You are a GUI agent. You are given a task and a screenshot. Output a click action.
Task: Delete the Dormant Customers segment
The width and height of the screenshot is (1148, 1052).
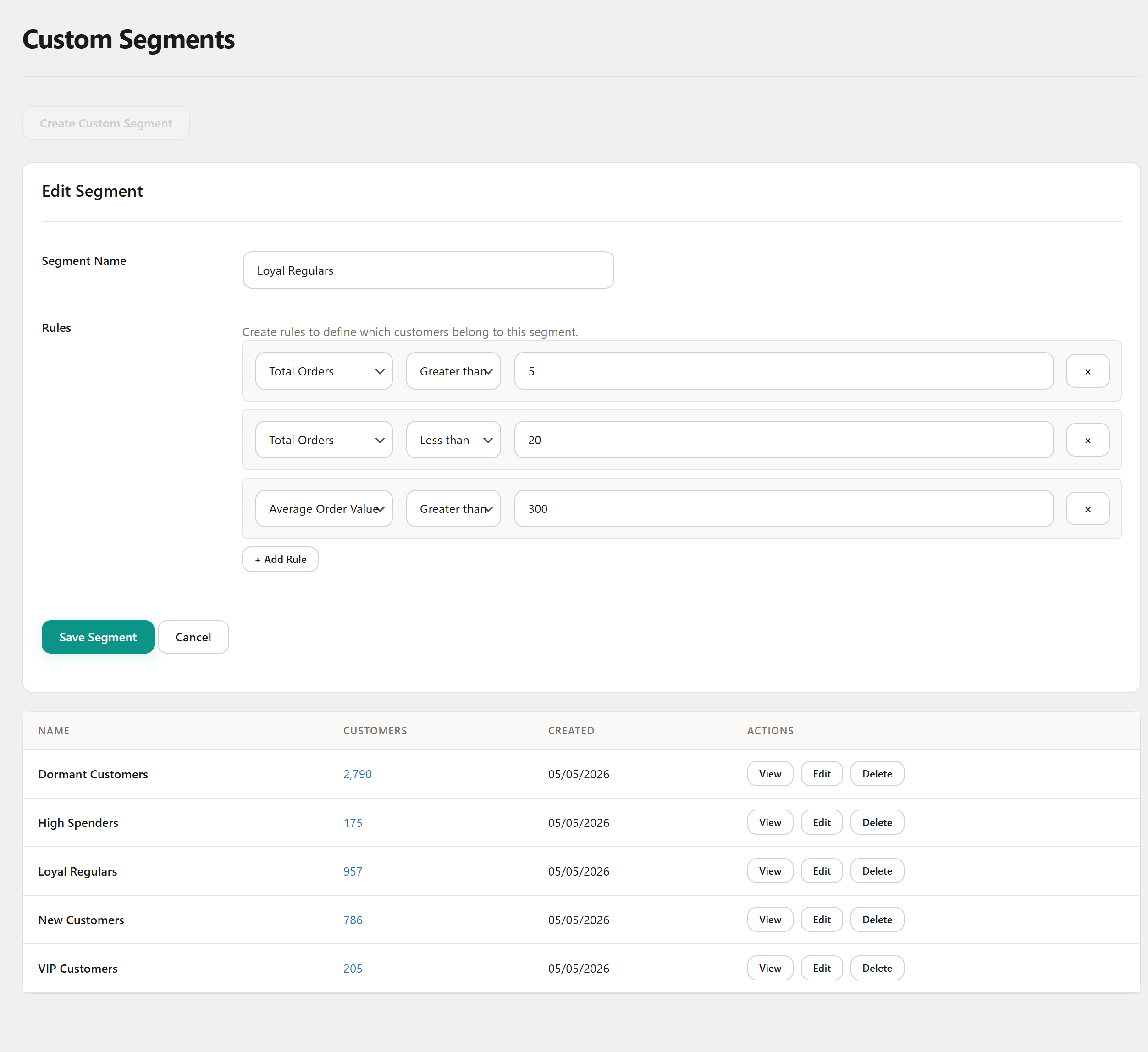[x=877, y=774]
